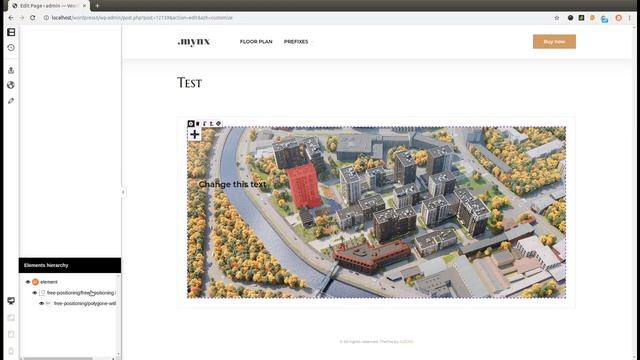Bookmark this page with the star icon

557,18
